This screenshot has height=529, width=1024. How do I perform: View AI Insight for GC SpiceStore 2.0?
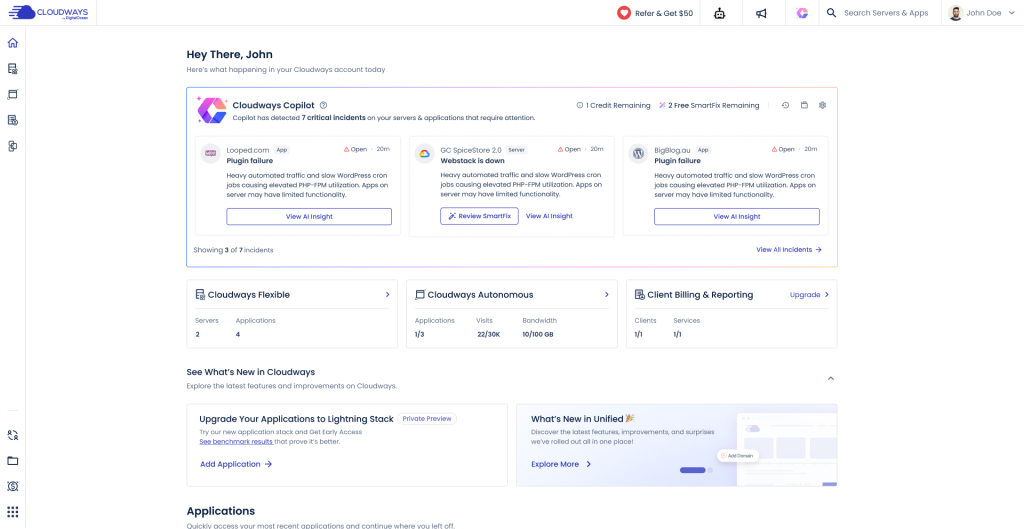click(x=549, y=216)
